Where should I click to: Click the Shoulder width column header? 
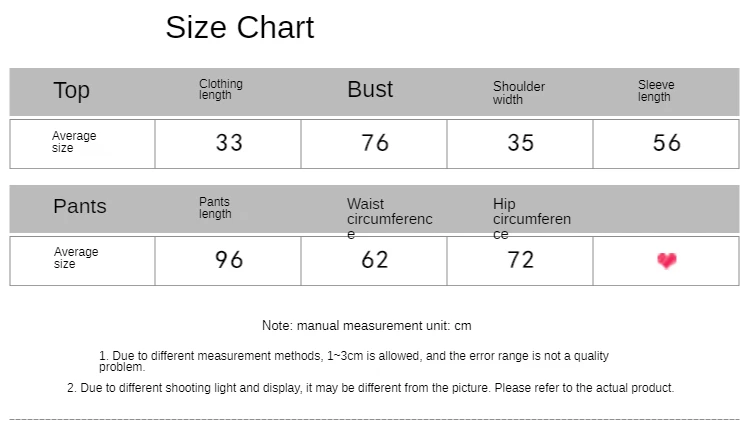click(x=519, y=93)
